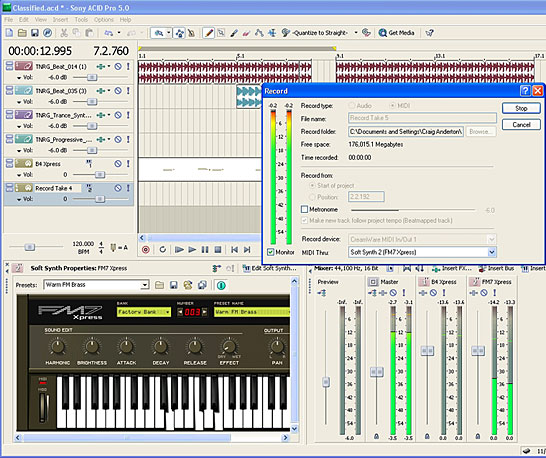546x458 pixels.
Task: Click next preset arrow beside number 003
Action: [x=204, y=312]
